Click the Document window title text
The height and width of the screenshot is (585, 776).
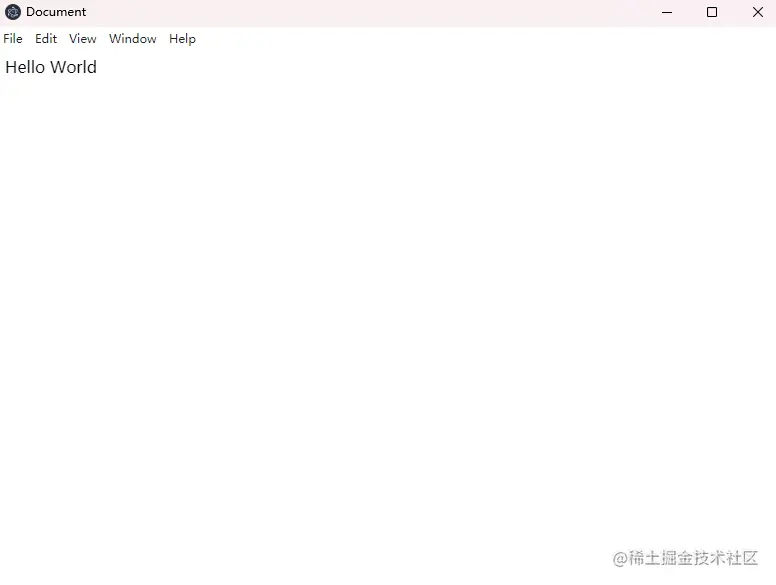click(x=56, y=12)
